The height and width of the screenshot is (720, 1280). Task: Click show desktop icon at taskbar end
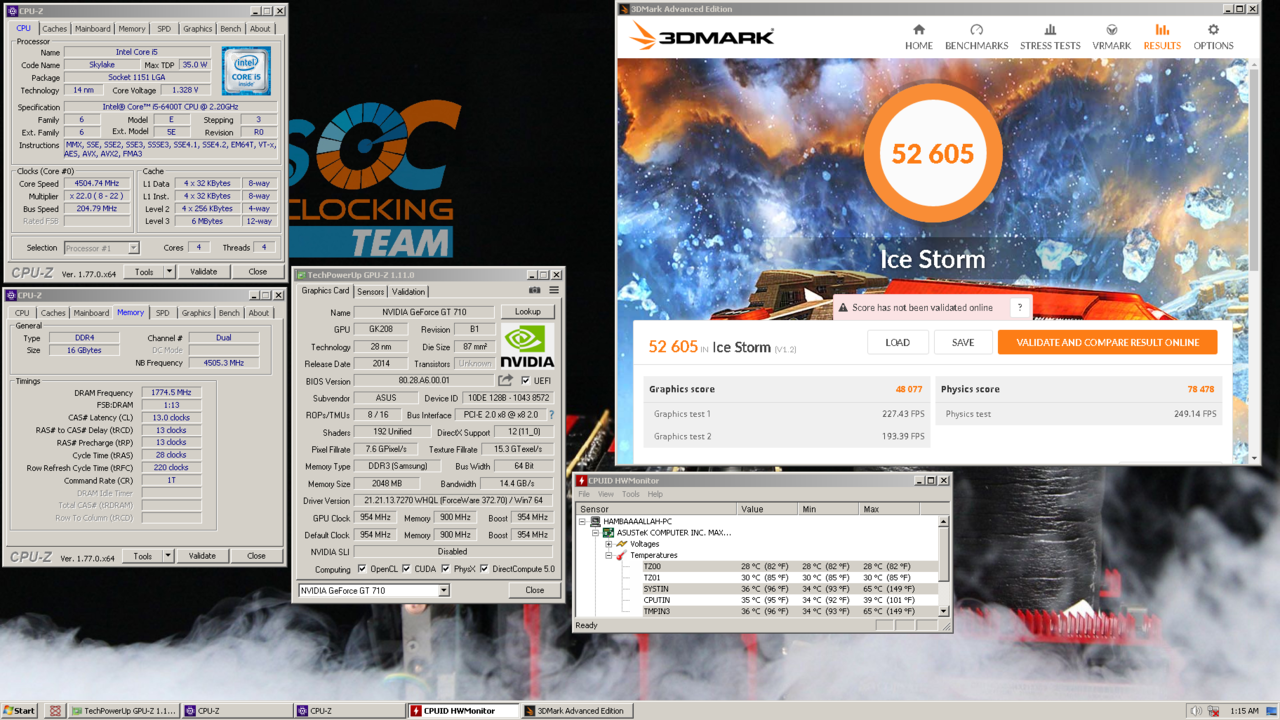(x=1272, y=711)
